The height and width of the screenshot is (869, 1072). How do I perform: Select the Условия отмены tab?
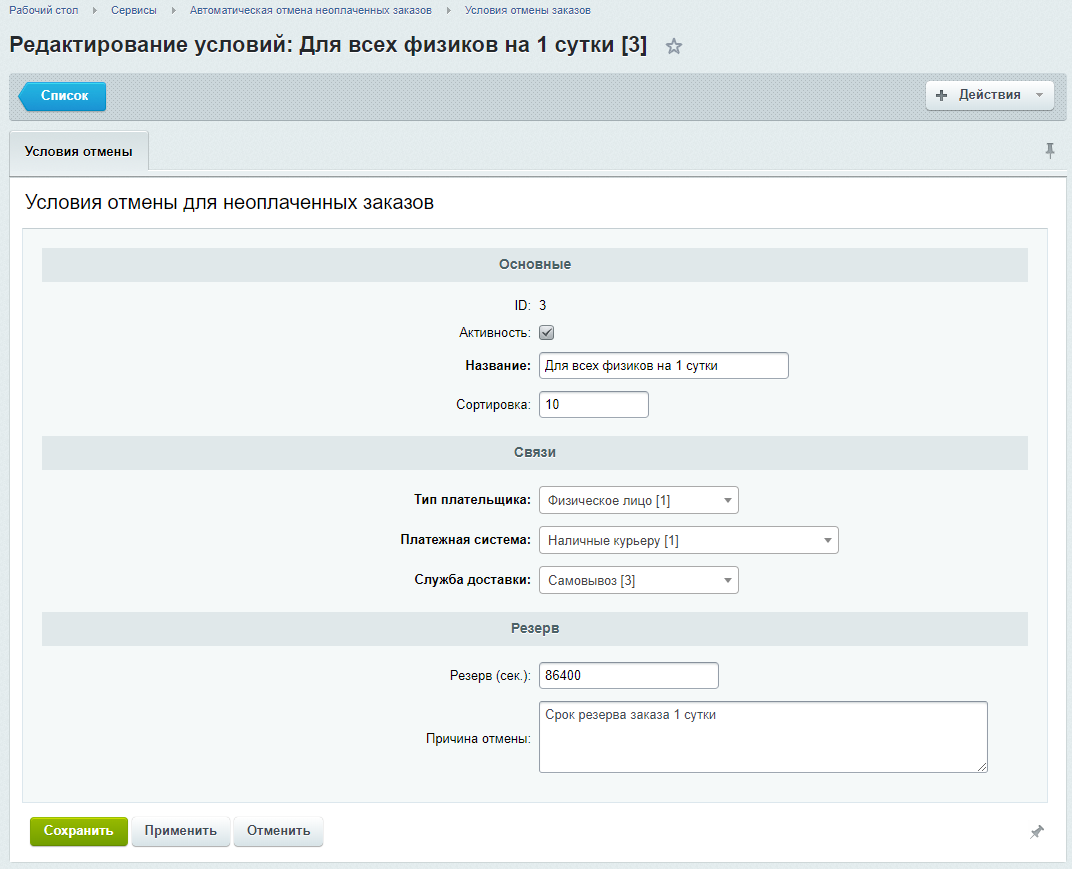pyautogui.click(x=78, y=151)
